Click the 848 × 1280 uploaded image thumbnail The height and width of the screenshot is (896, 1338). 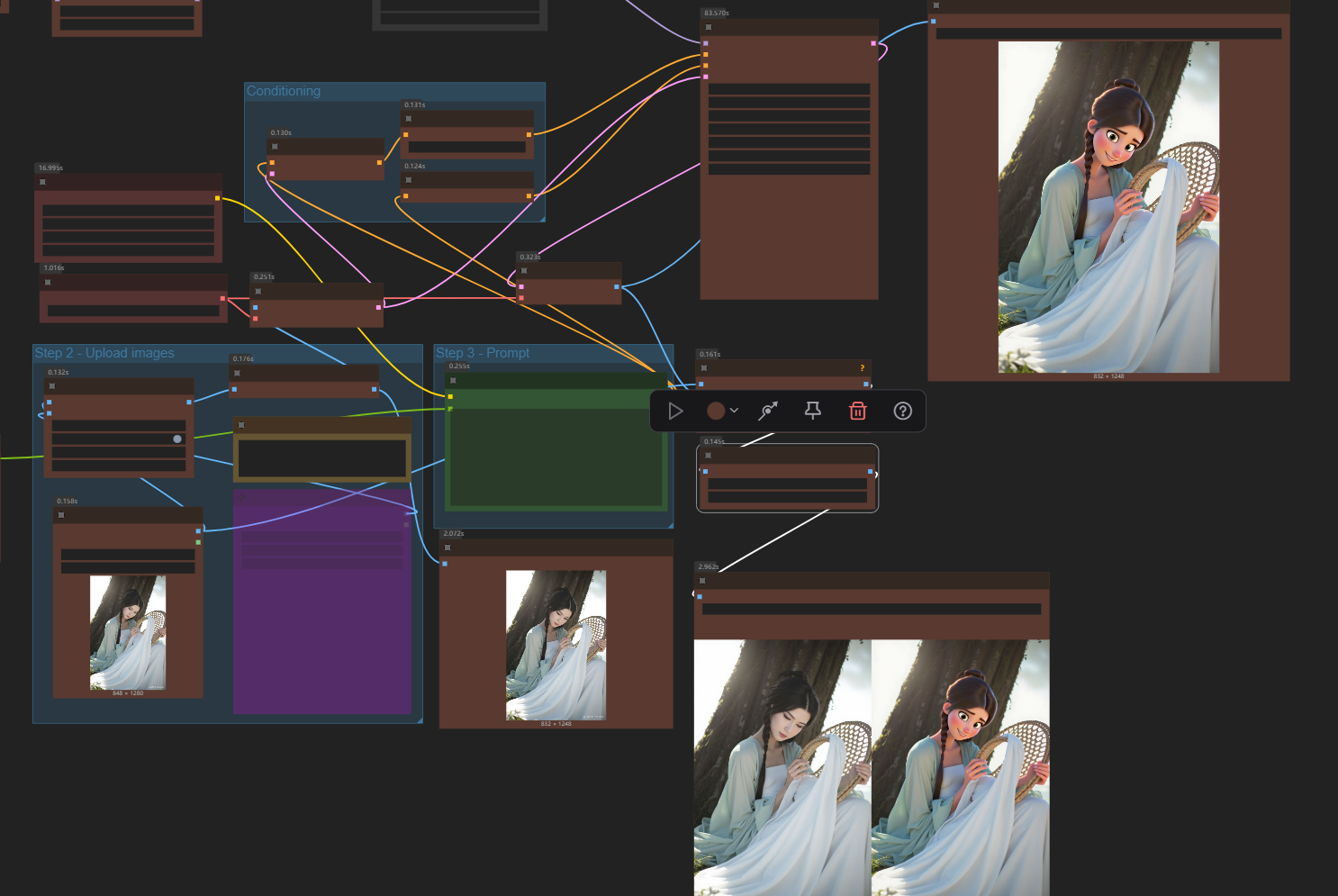[128, 632]
